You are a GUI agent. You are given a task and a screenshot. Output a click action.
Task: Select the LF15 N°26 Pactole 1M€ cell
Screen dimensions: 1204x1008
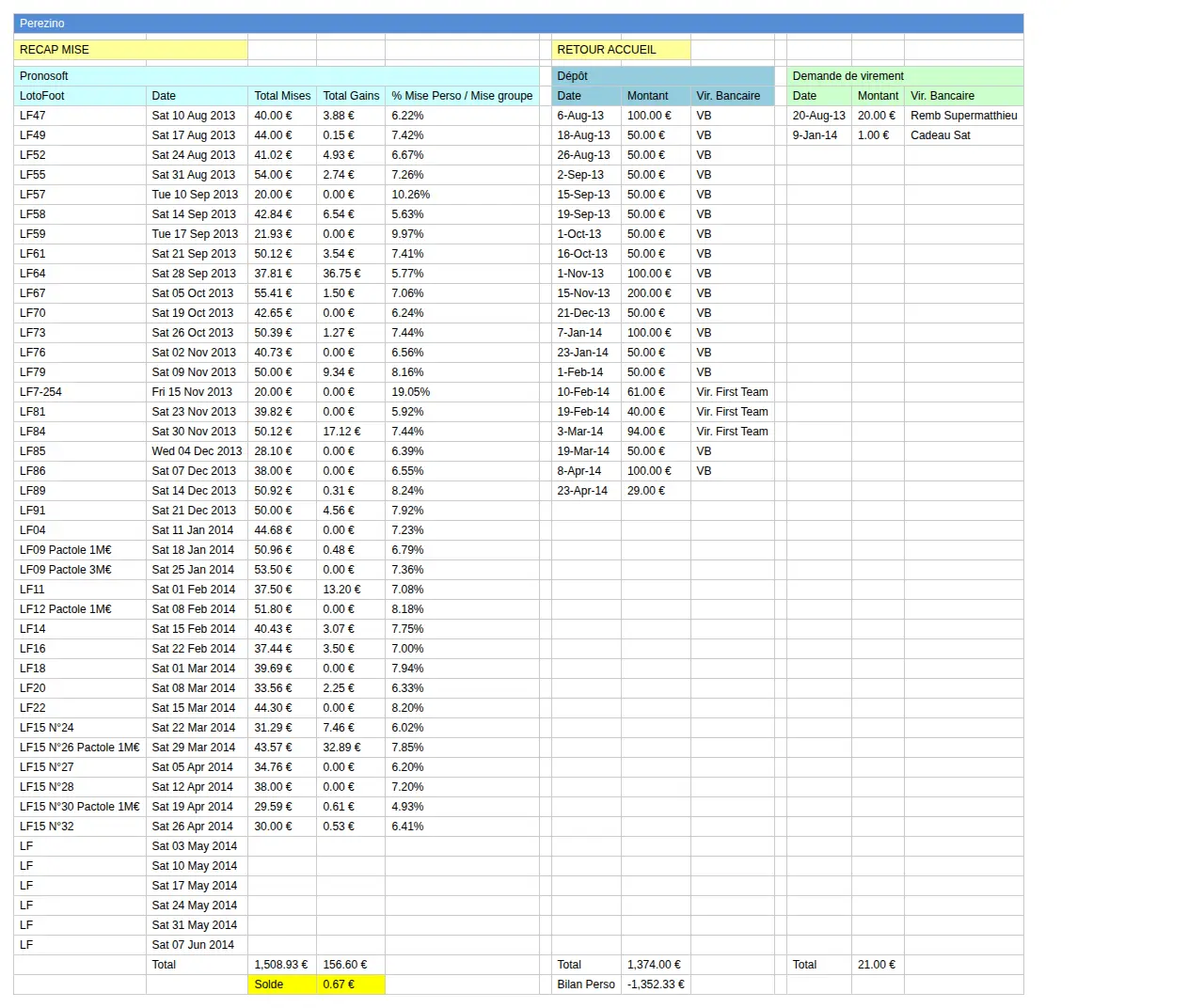click(x=80, y=748)
